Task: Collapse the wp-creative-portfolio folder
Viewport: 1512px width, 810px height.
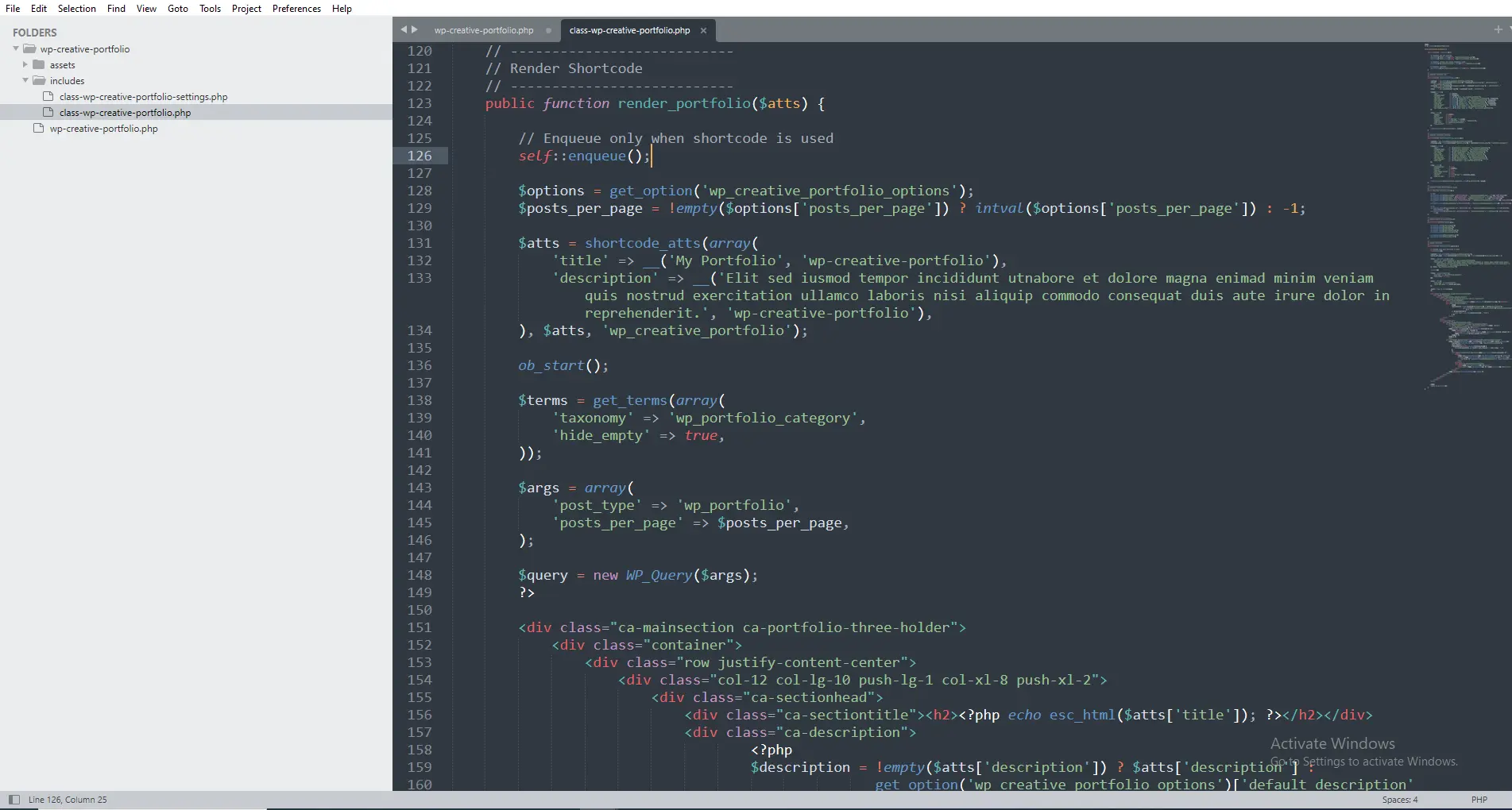Action: tap(15, 48)
